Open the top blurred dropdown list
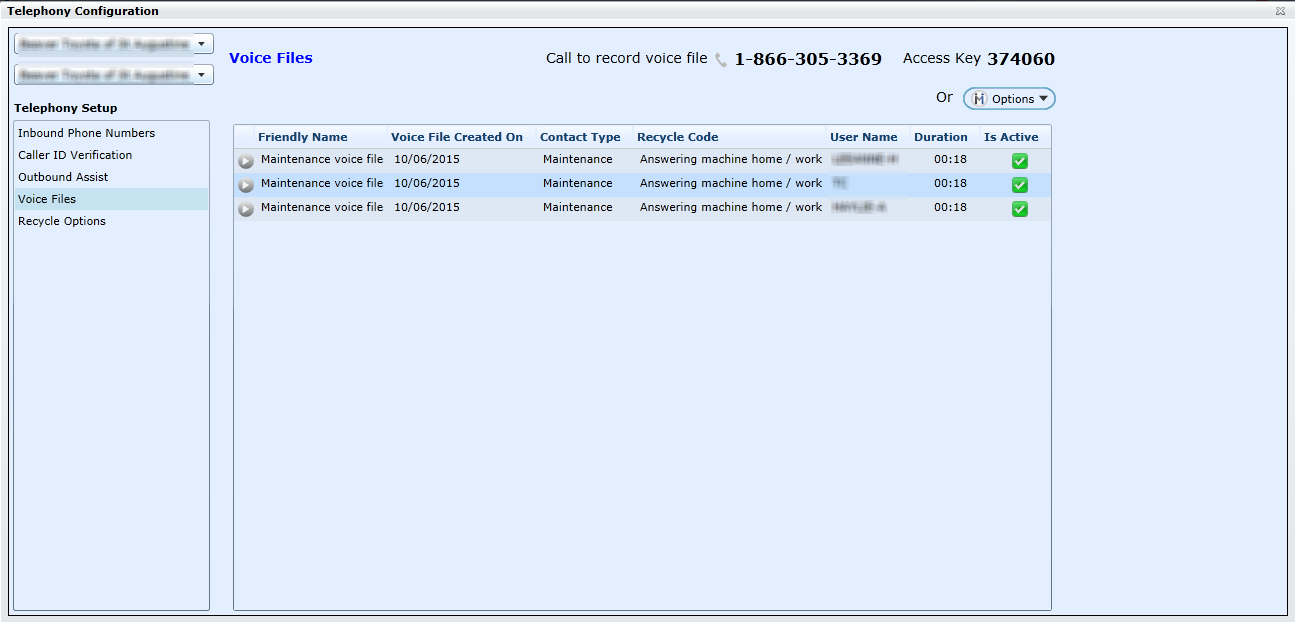1295x622 pixels. 202,44
